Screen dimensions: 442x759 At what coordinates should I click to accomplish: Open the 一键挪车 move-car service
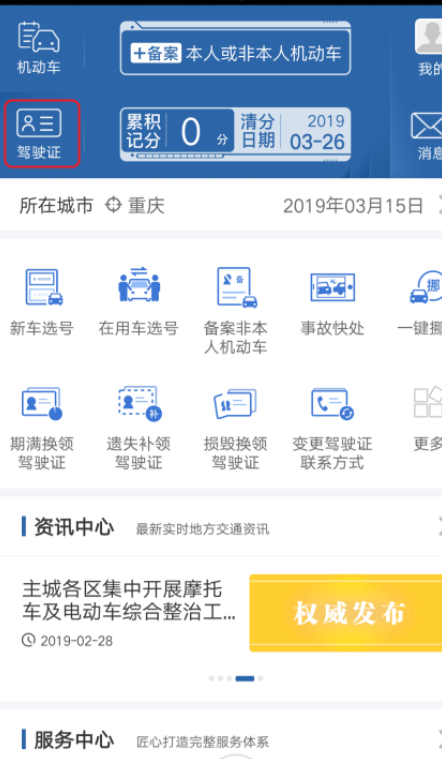(422, 302)
